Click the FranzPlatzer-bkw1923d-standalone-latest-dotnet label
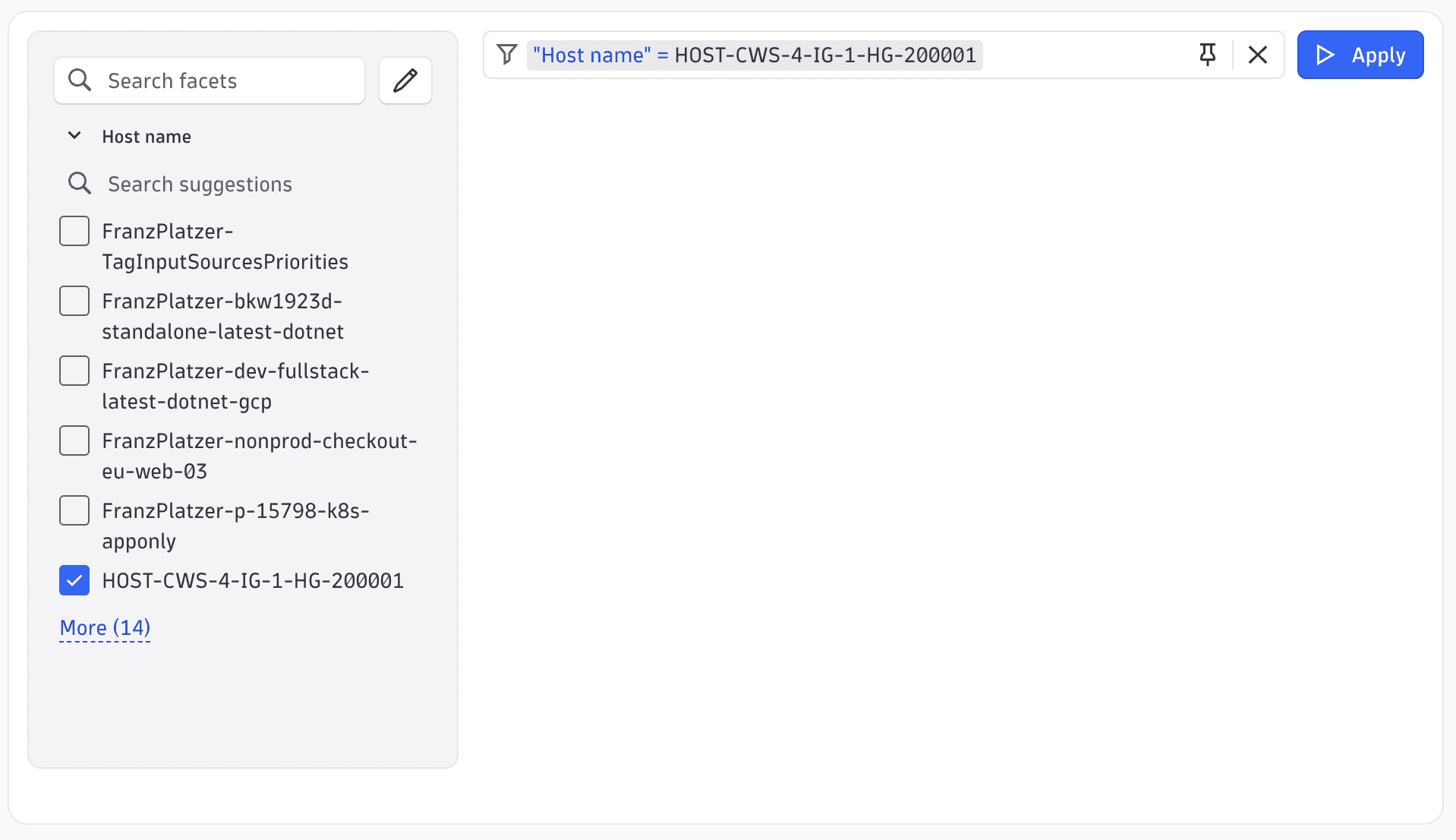The height and width of the screenshot is (840, 1456). 222,316
